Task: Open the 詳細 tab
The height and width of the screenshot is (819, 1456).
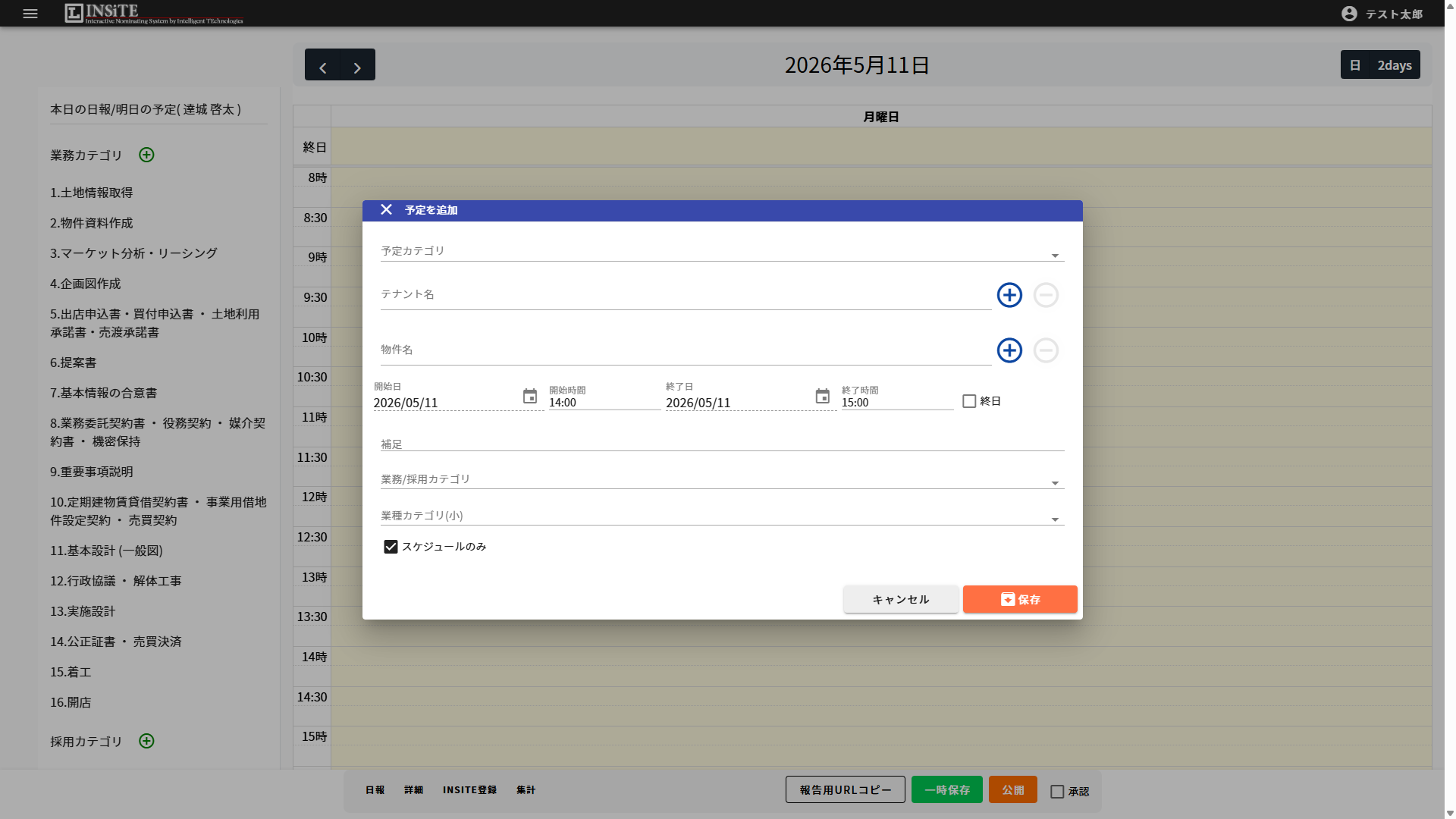Action: (413, 790)
